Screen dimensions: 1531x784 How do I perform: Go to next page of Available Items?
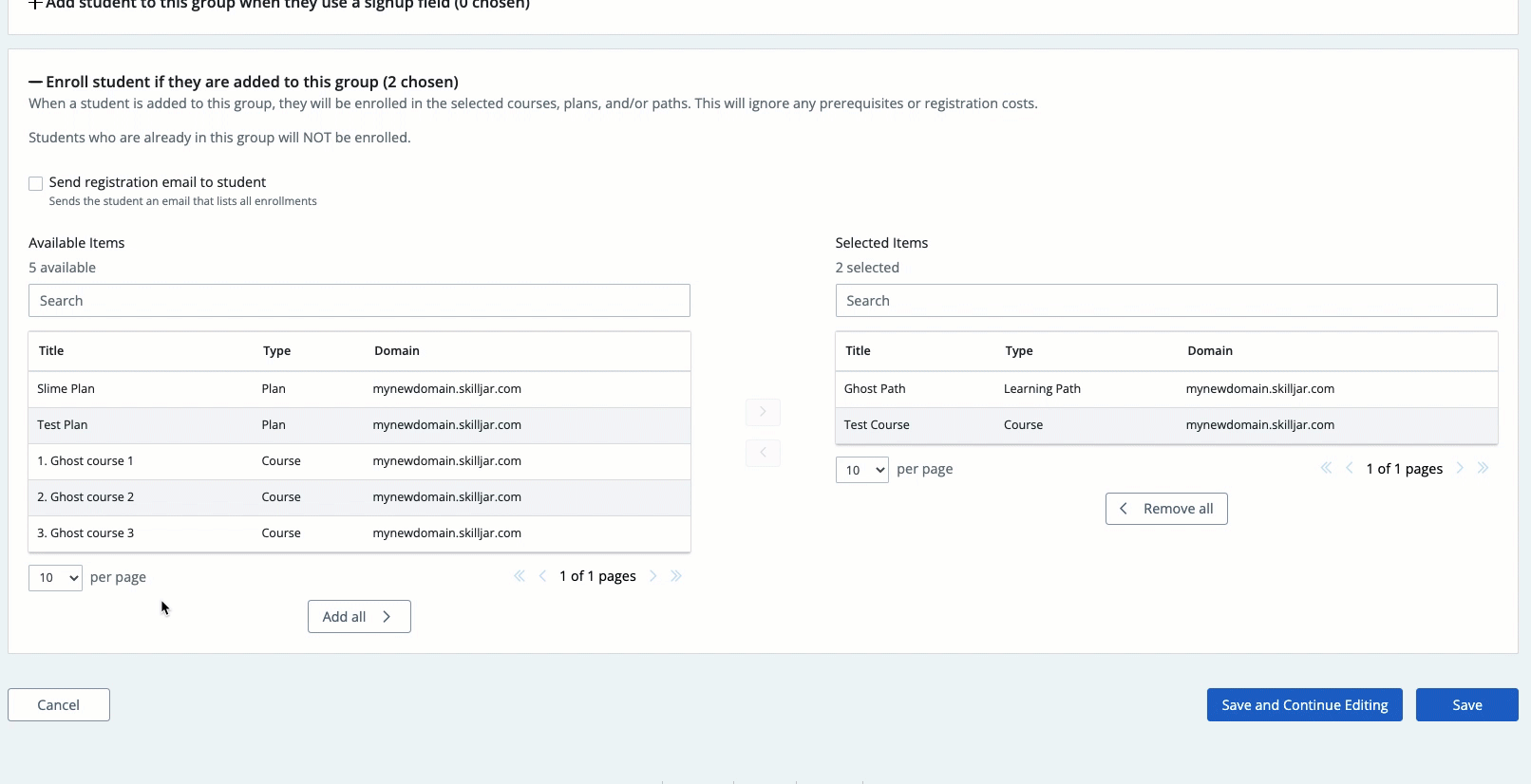pos(653,576)
